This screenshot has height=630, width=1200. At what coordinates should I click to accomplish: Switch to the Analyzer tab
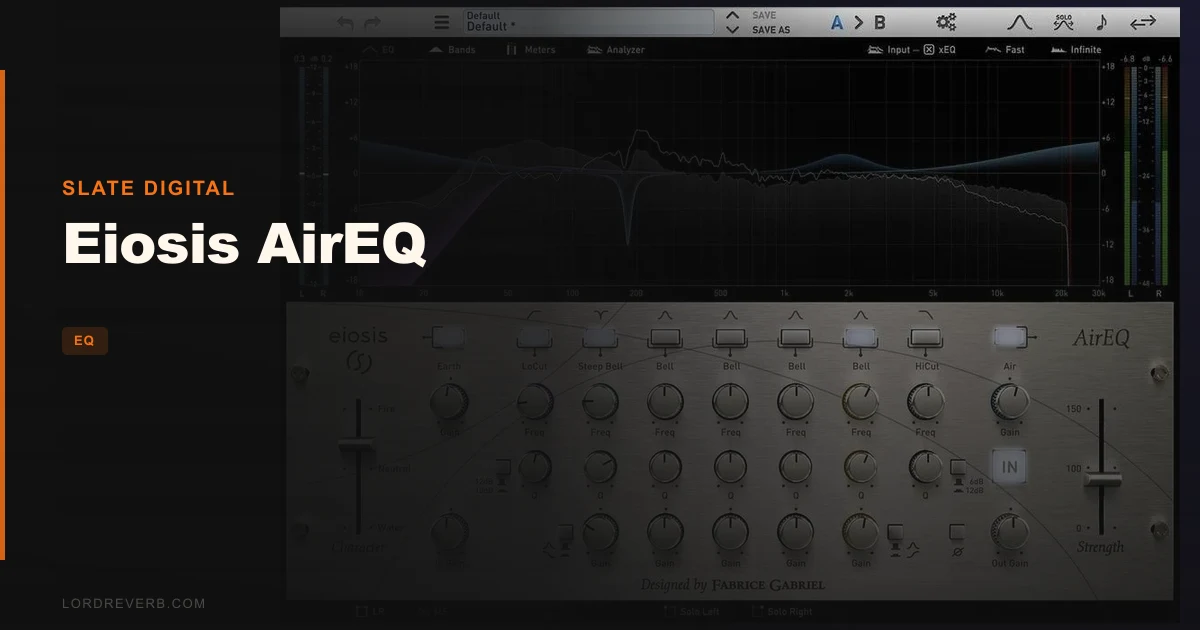click(x=616, y=49)
